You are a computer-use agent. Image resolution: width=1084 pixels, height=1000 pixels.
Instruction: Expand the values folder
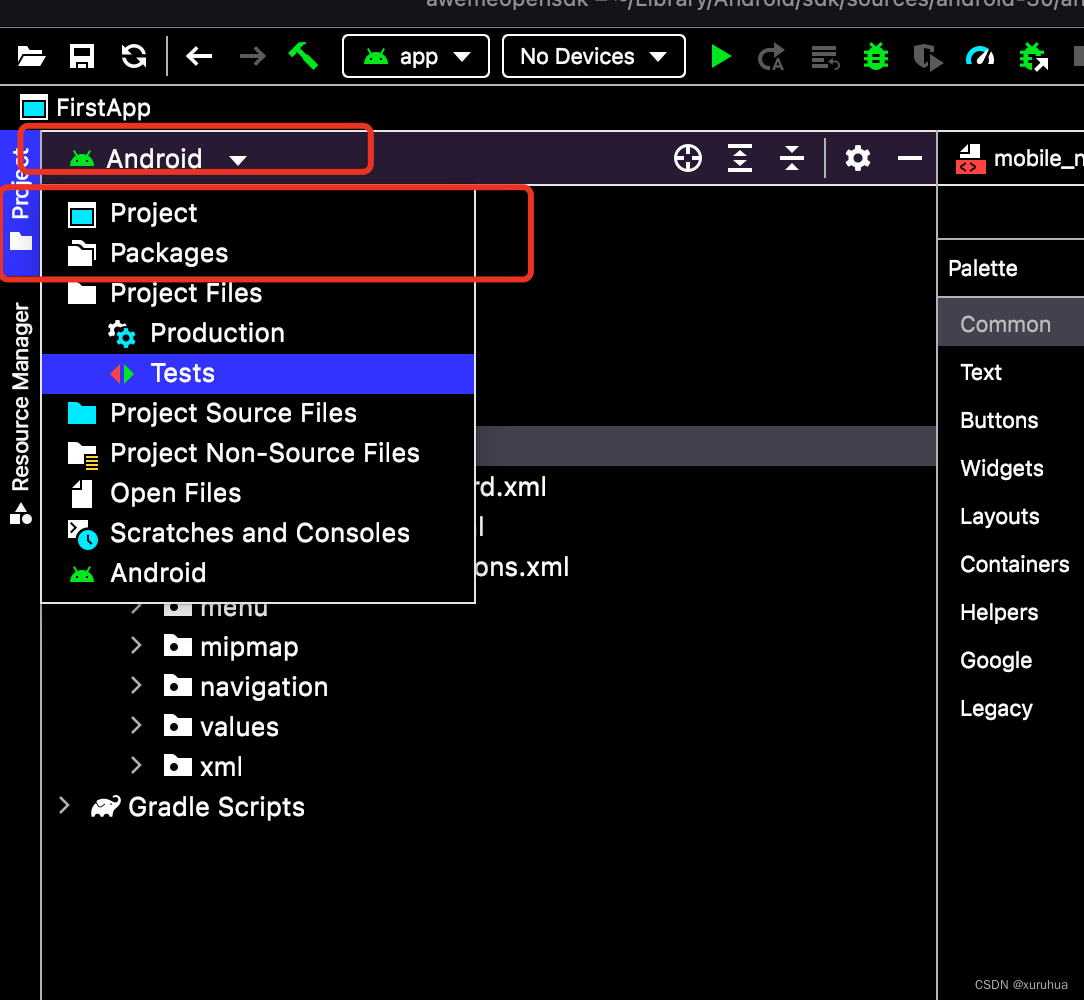[x=136, y=726]
